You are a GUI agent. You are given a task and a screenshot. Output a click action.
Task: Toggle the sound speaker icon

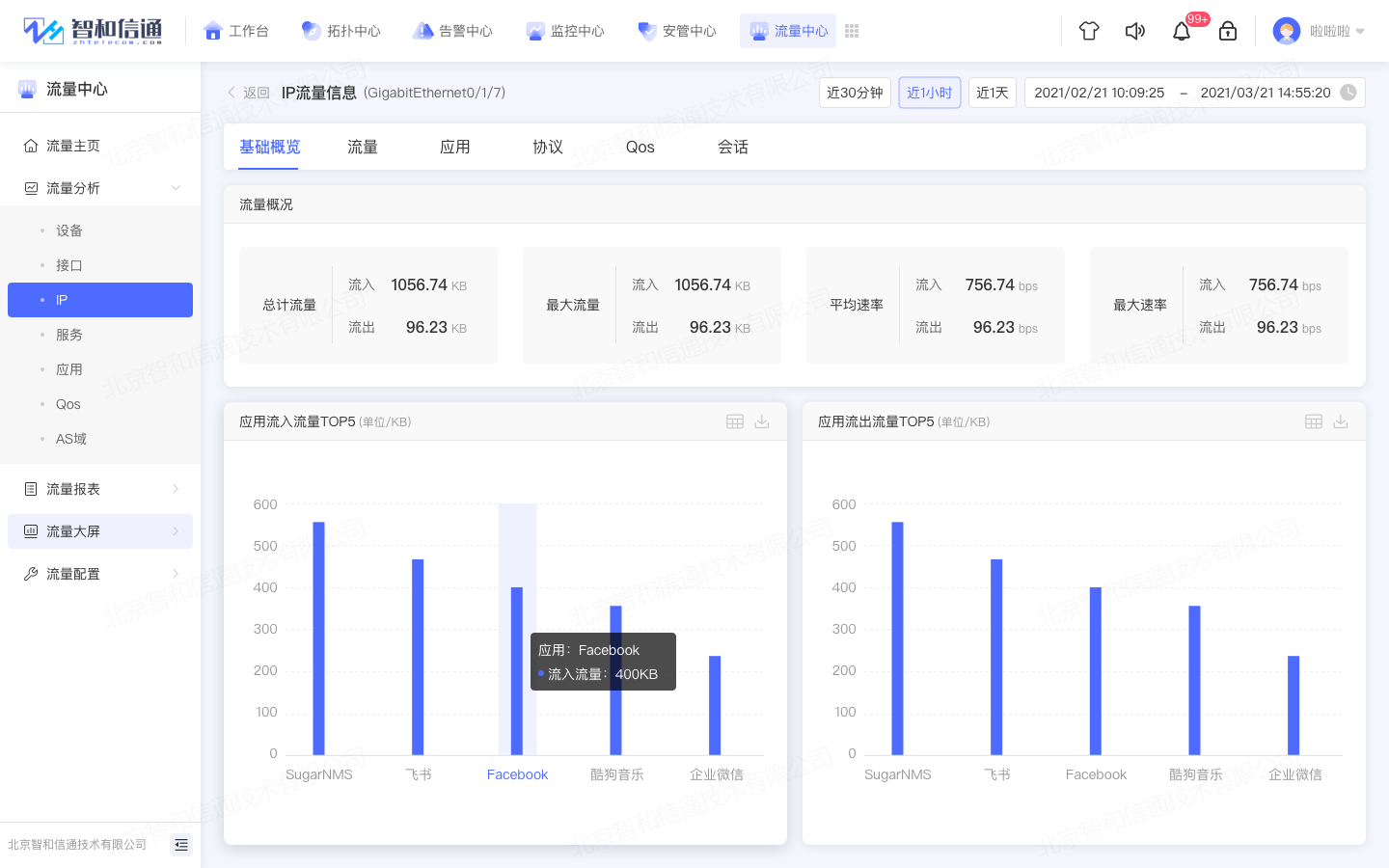(x=1135, y=31)
